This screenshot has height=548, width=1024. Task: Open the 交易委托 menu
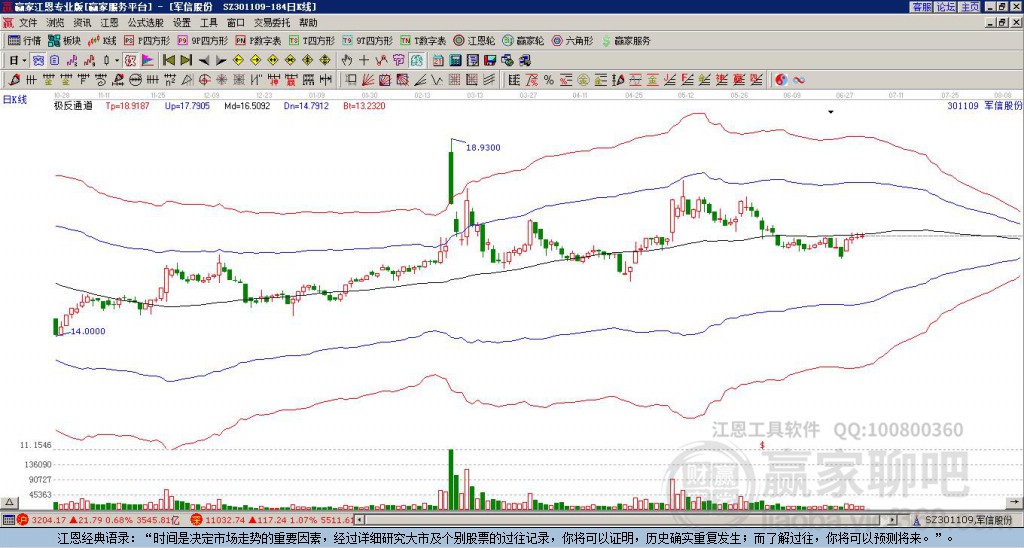pos(272,23)
